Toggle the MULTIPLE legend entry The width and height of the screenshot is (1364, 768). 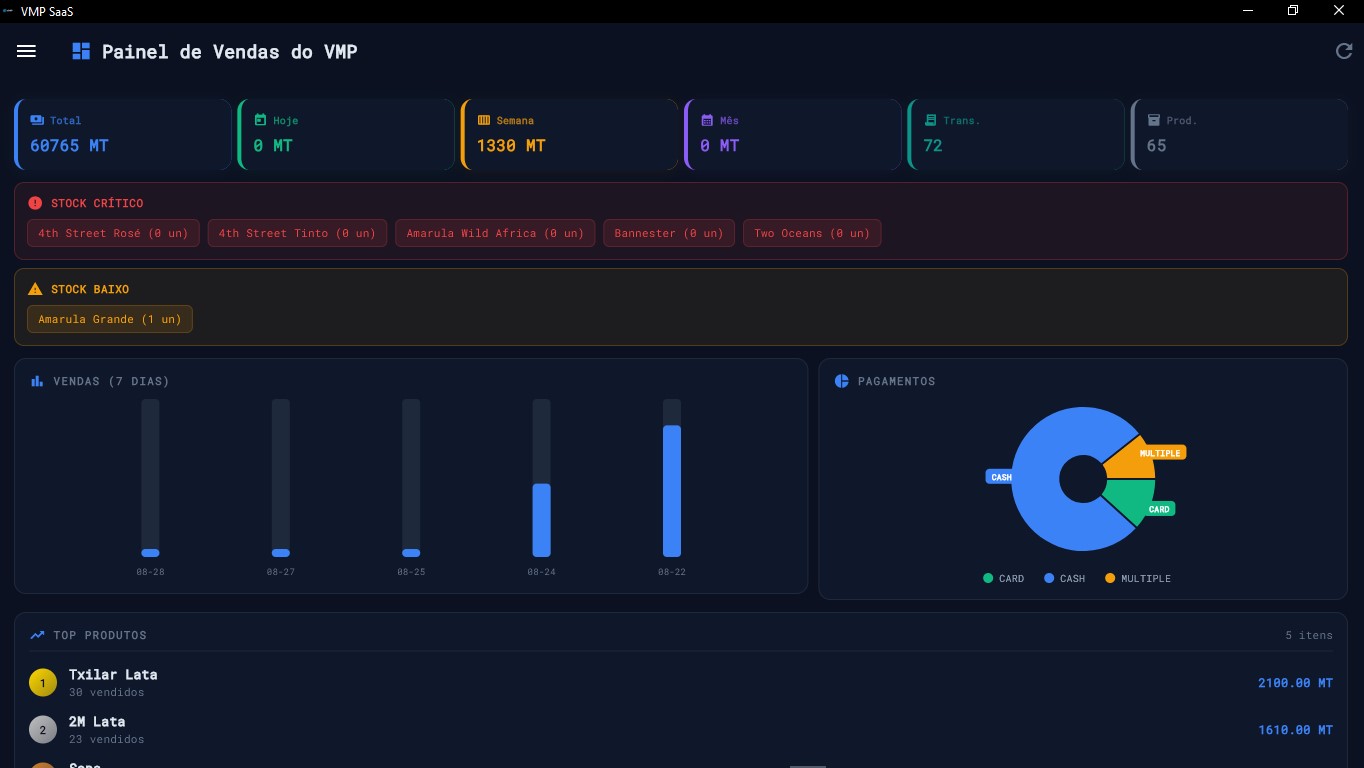(1137, 578)
